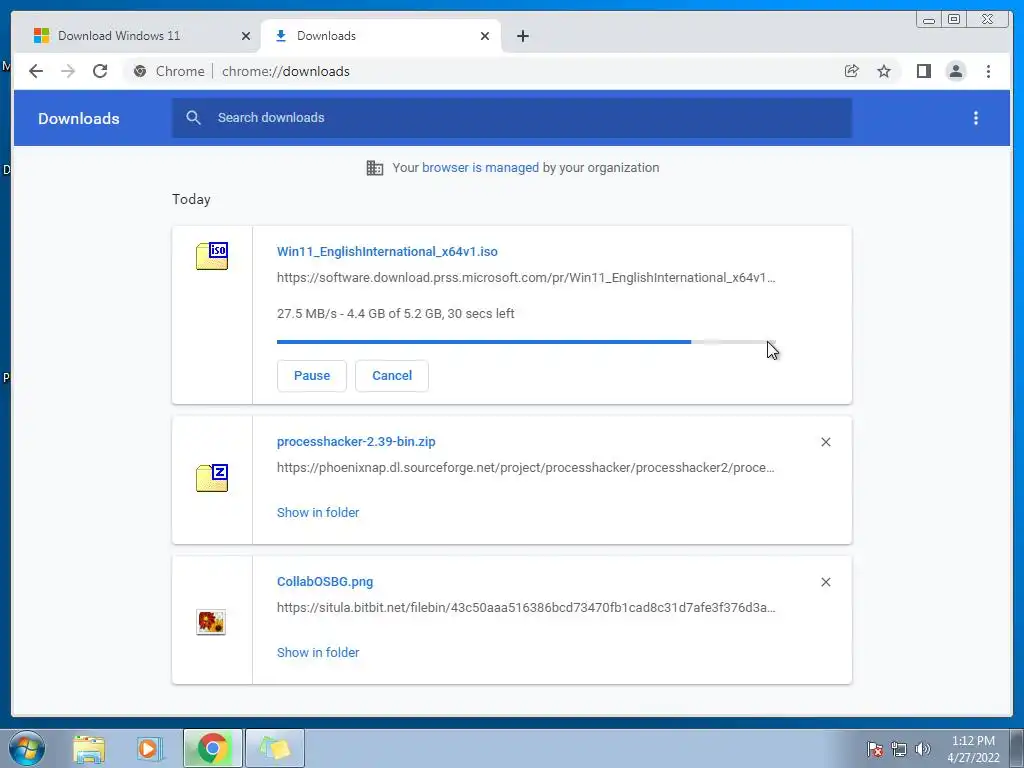Click the 'browser is managed' link

click(480, 168)
